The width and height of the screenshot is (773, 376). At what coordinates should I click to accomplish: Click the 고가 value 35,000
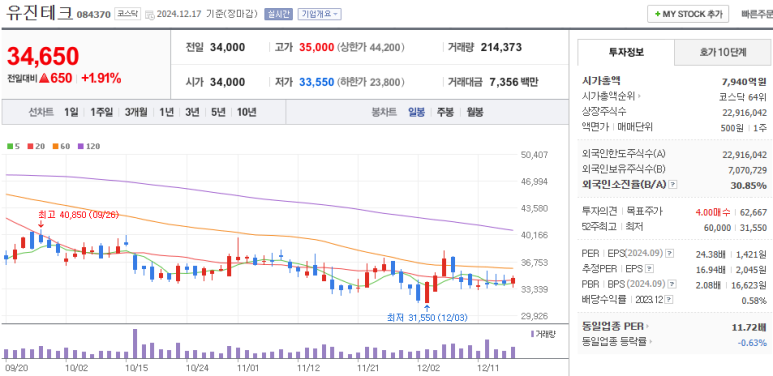pos(316,47)
